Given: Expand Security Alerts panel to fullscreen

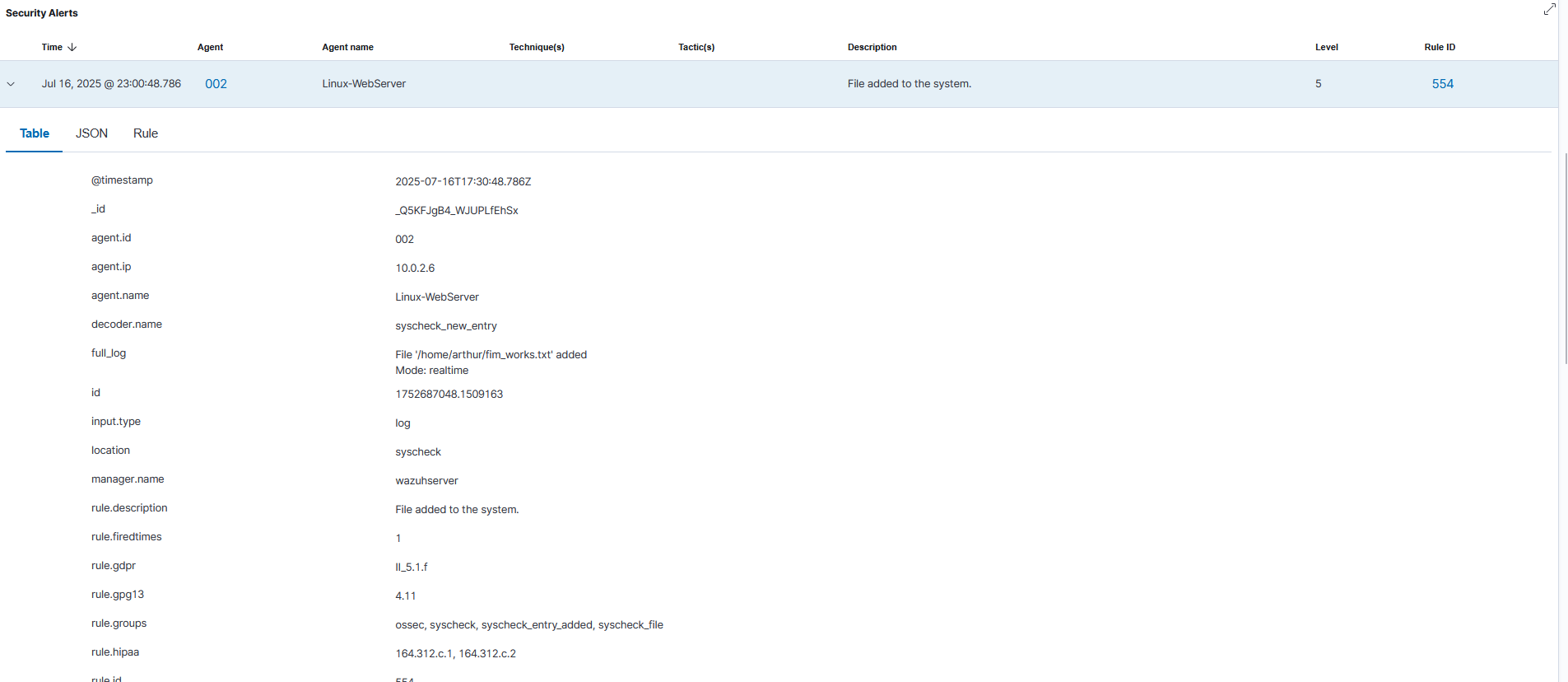Looking at the screenshot, I should coord(1549,10).
